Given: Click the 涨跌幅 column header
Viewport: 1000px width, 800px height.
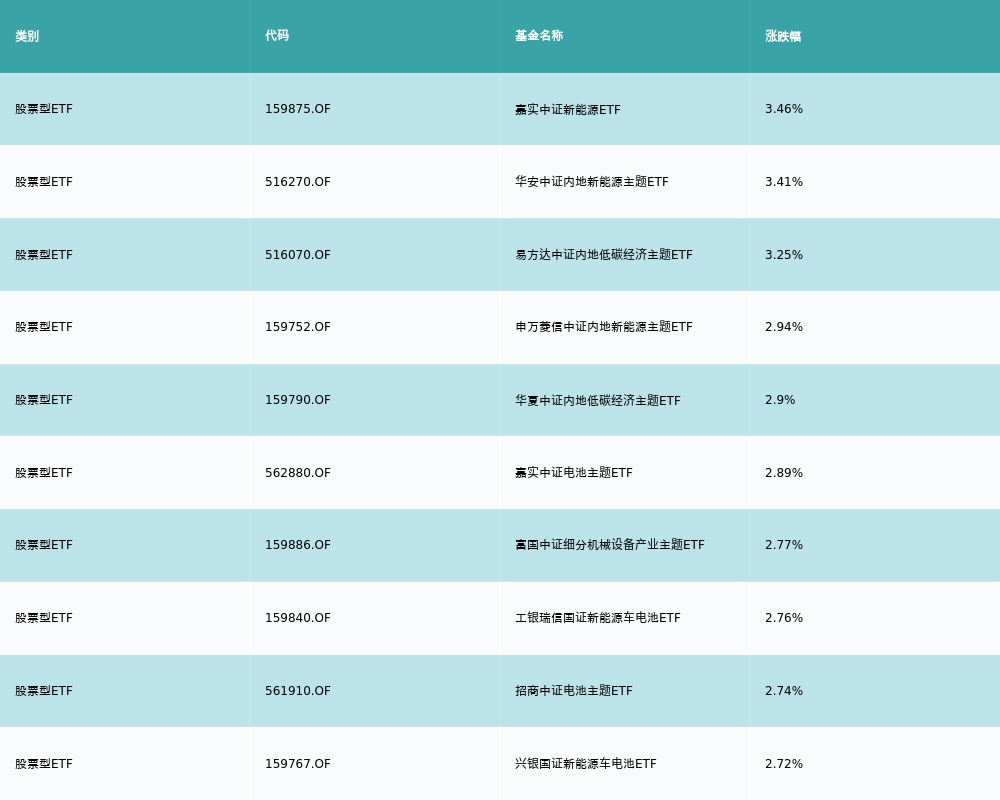Looking at the screenshot, I should [x=783, y=36].
